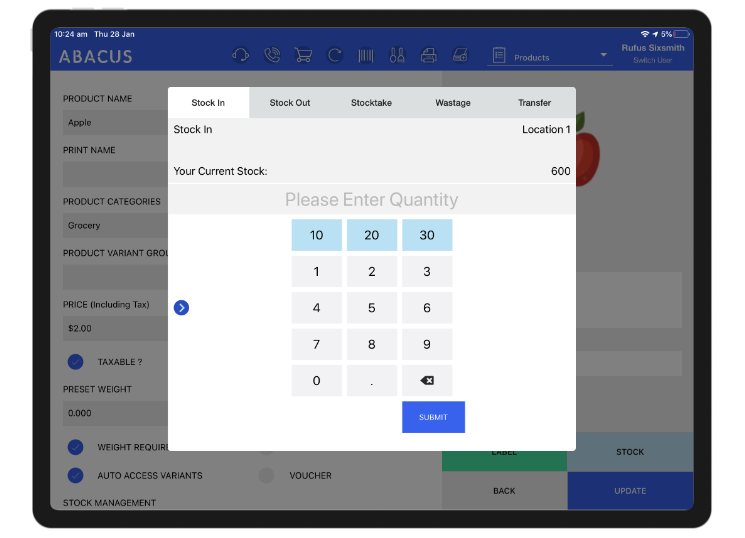
Task: Click the refresh icon in toolbar
Action: [333, 56]
